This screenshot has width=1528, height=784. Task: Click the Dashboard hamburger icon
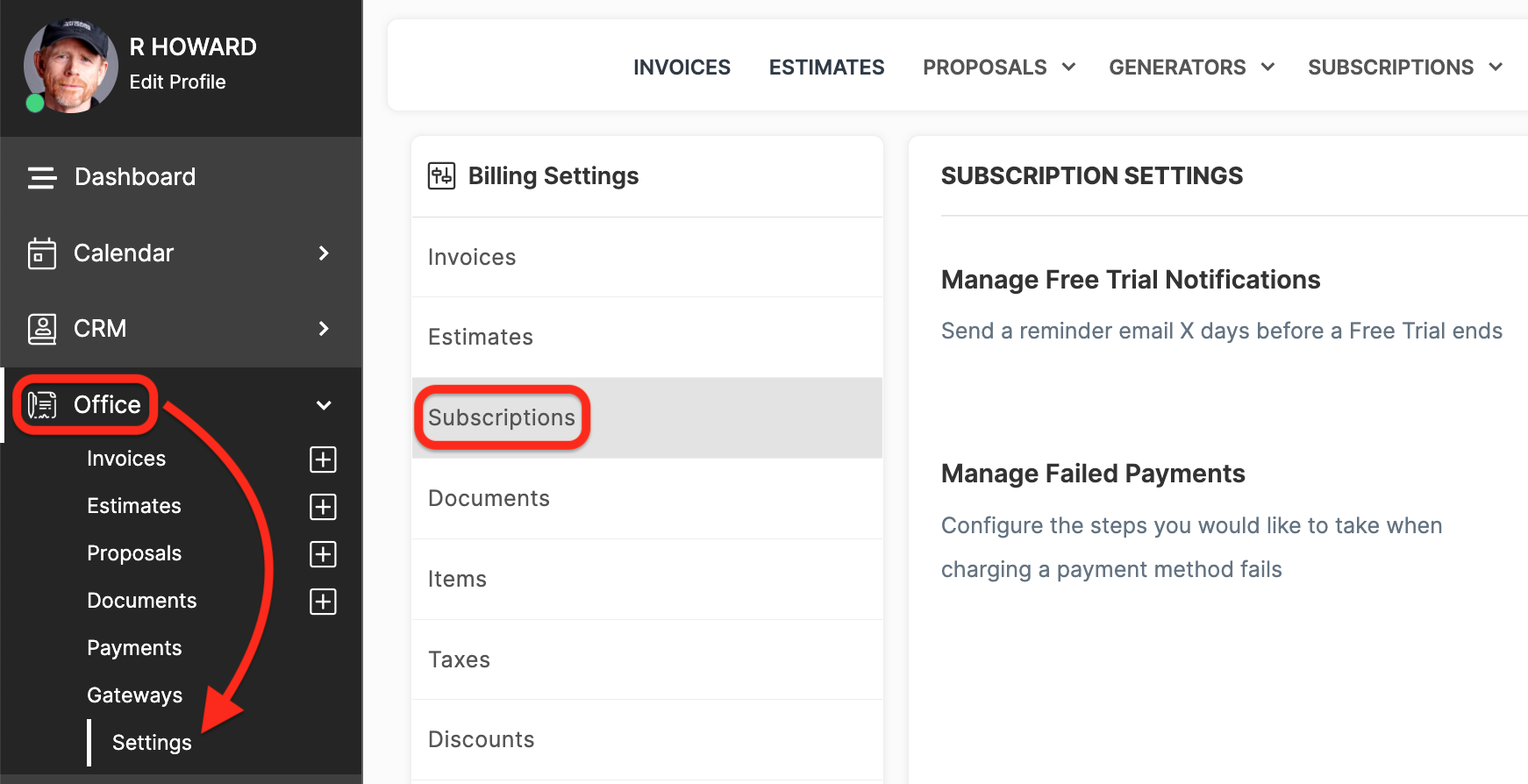pyautogui.click(x=42, y=177)
